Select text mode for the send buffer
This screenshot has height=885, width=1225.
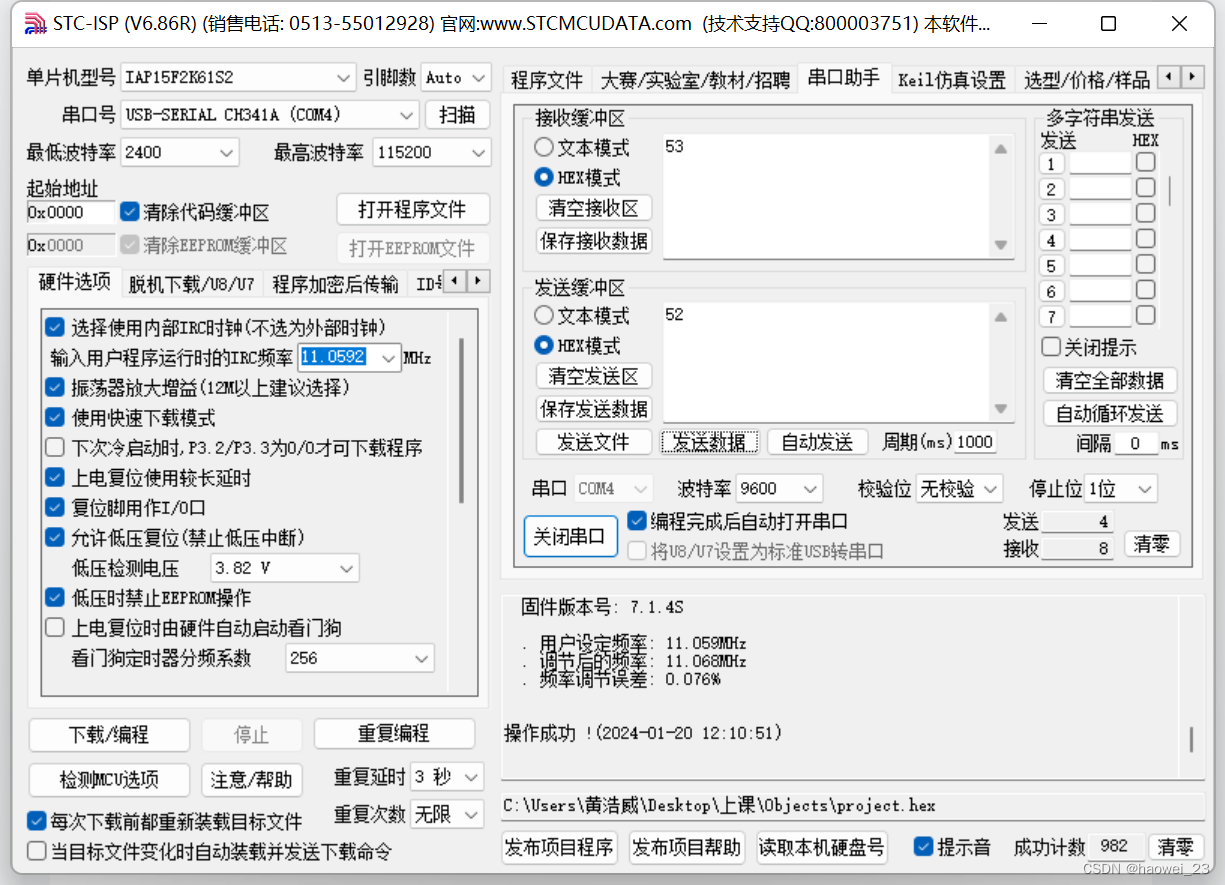click(544, 315)
